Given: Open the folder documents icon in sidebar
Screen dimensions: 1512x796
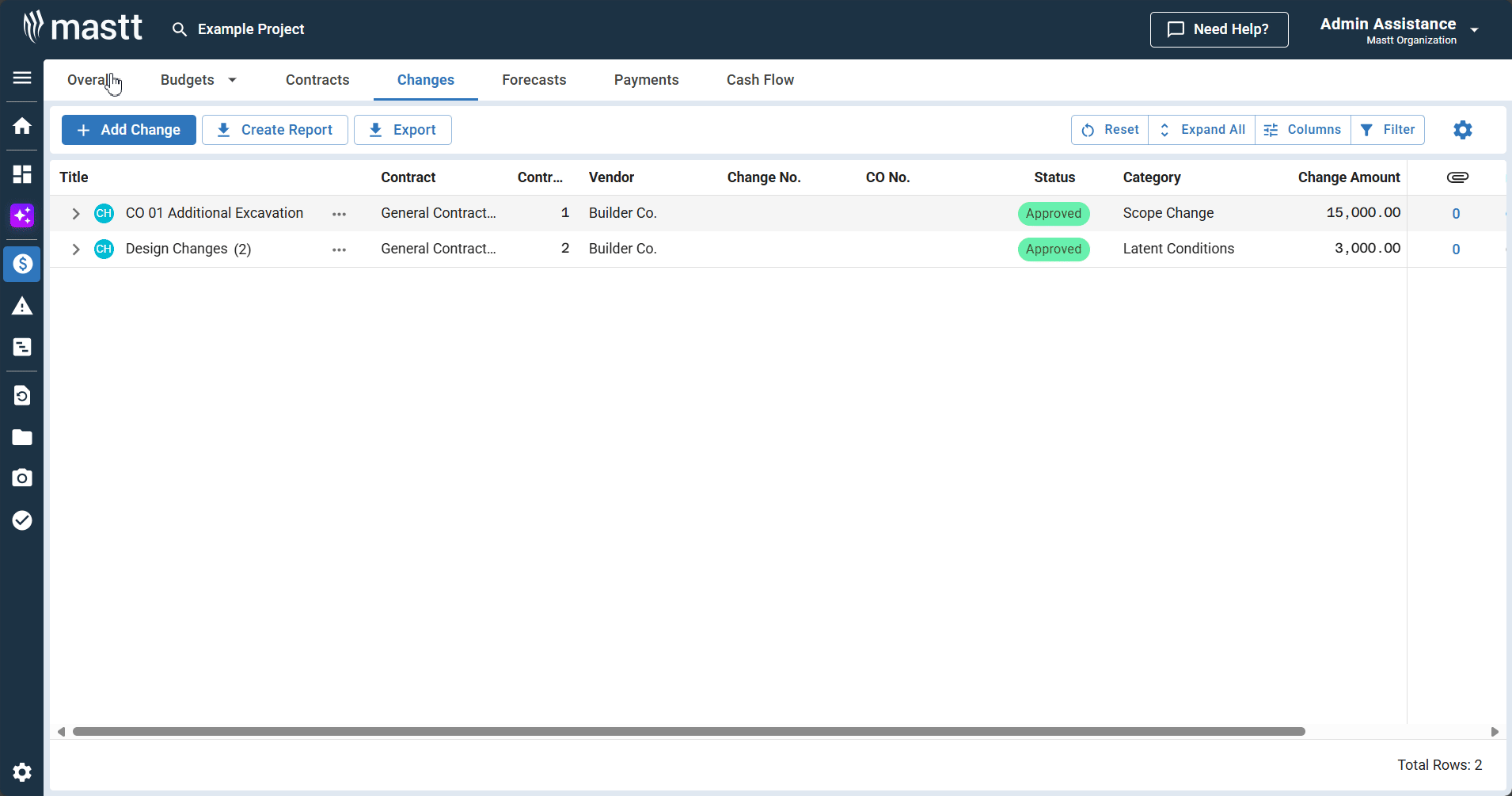Looking at the screenshot, I should coord(22,437).
